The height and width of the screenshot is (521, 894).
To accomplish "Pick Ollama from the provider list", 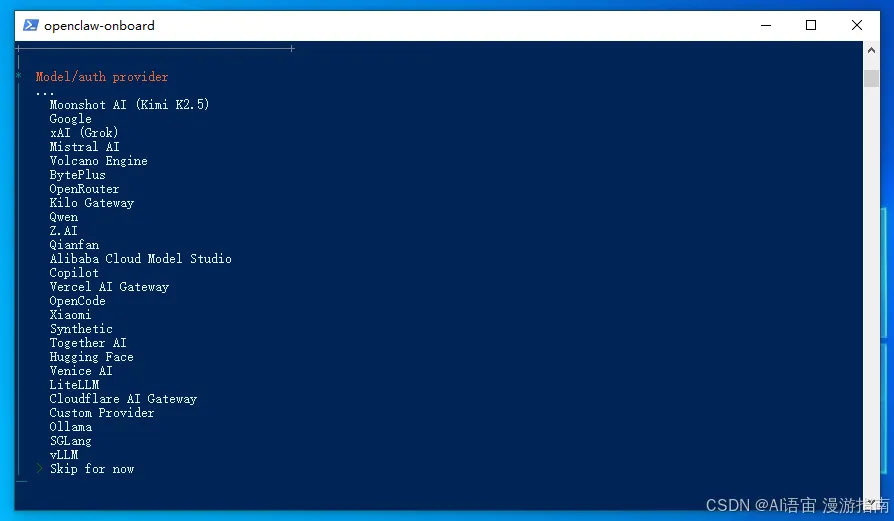I will pyautogui.click(x=71, y=427).
